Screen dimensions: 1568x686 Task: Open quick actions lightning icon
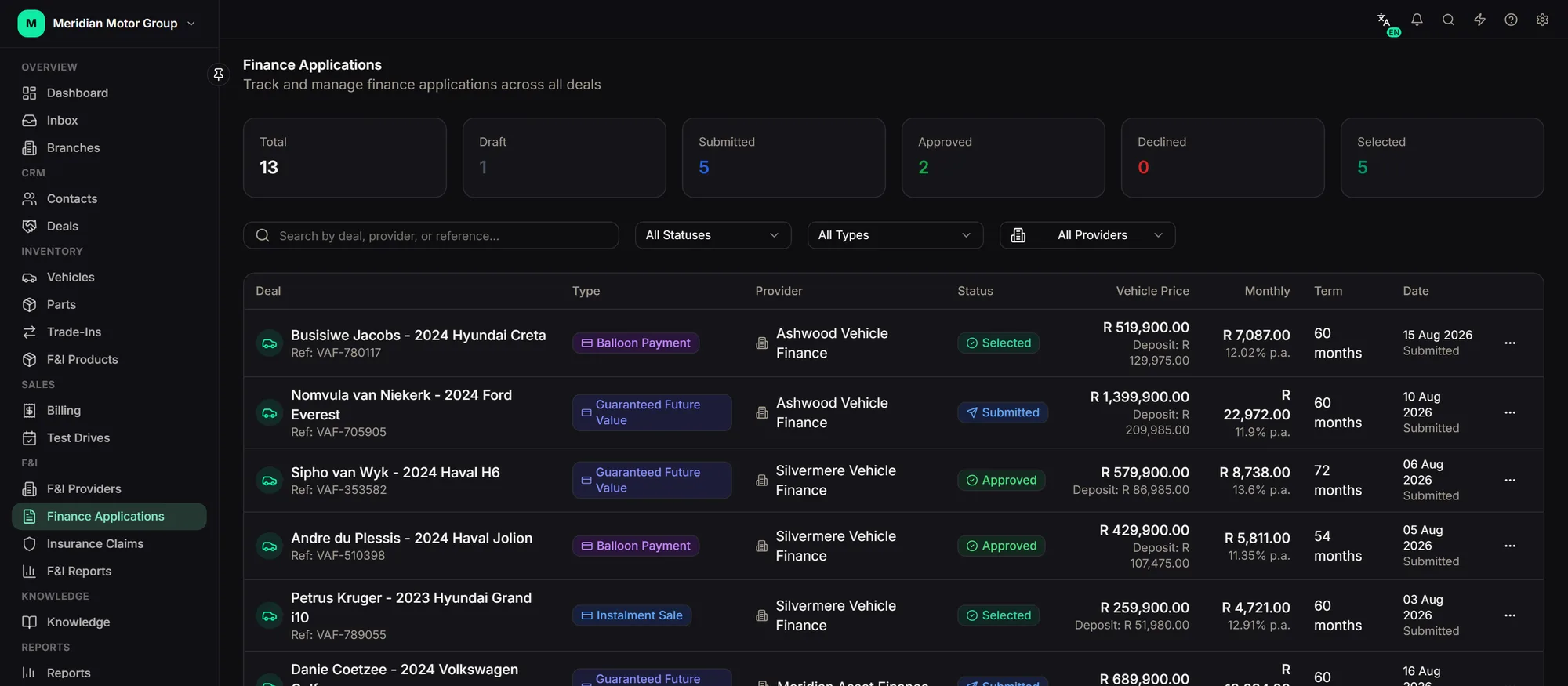pos(1479,20)
